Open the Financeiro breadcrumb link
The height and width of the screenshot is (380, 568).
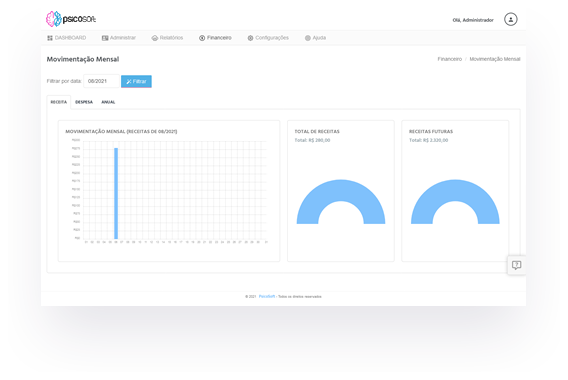click(x=450, y=59)
